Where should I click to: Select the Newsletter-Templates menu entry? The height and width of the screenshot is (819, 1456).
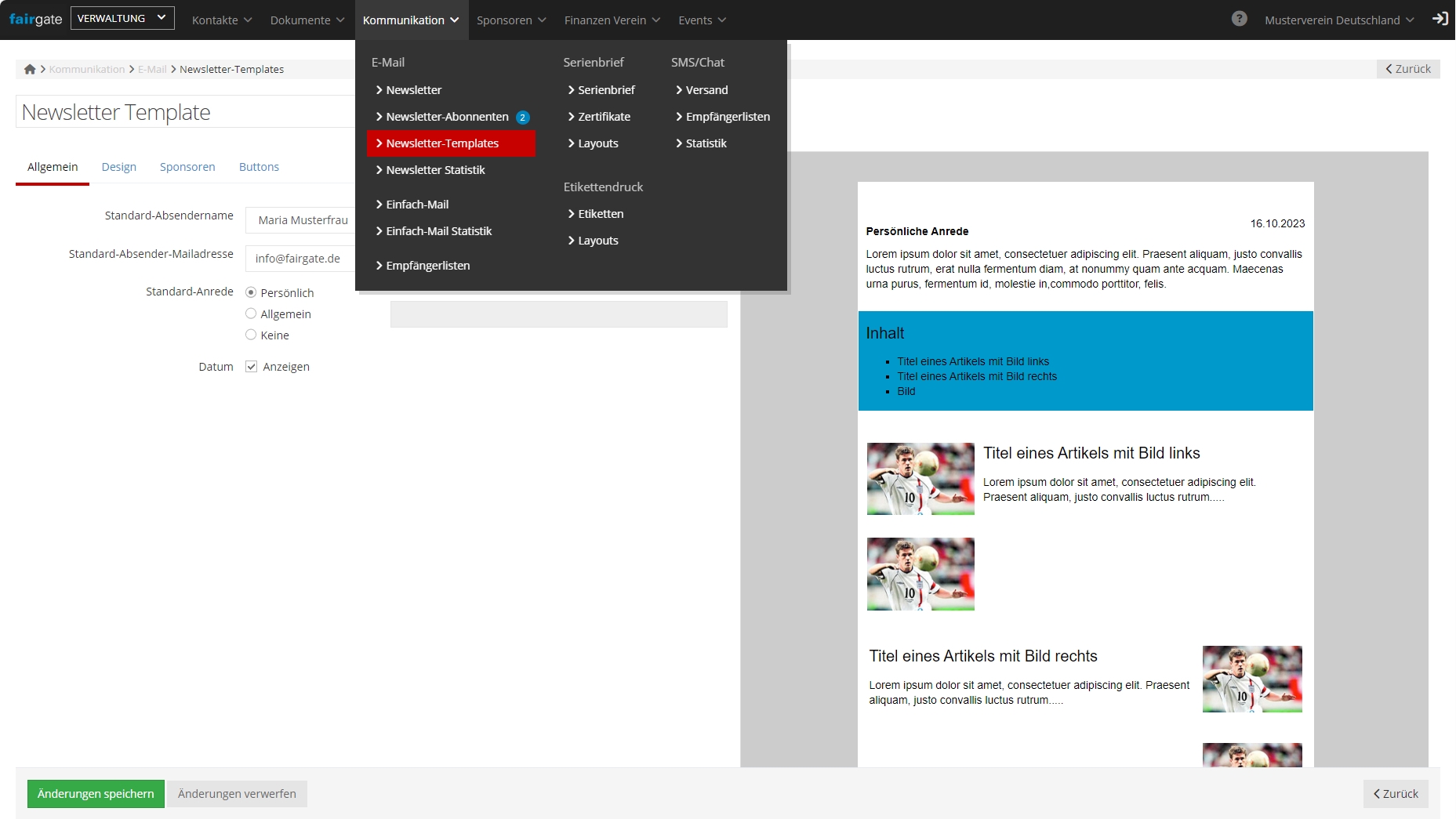tap(452, 143)
